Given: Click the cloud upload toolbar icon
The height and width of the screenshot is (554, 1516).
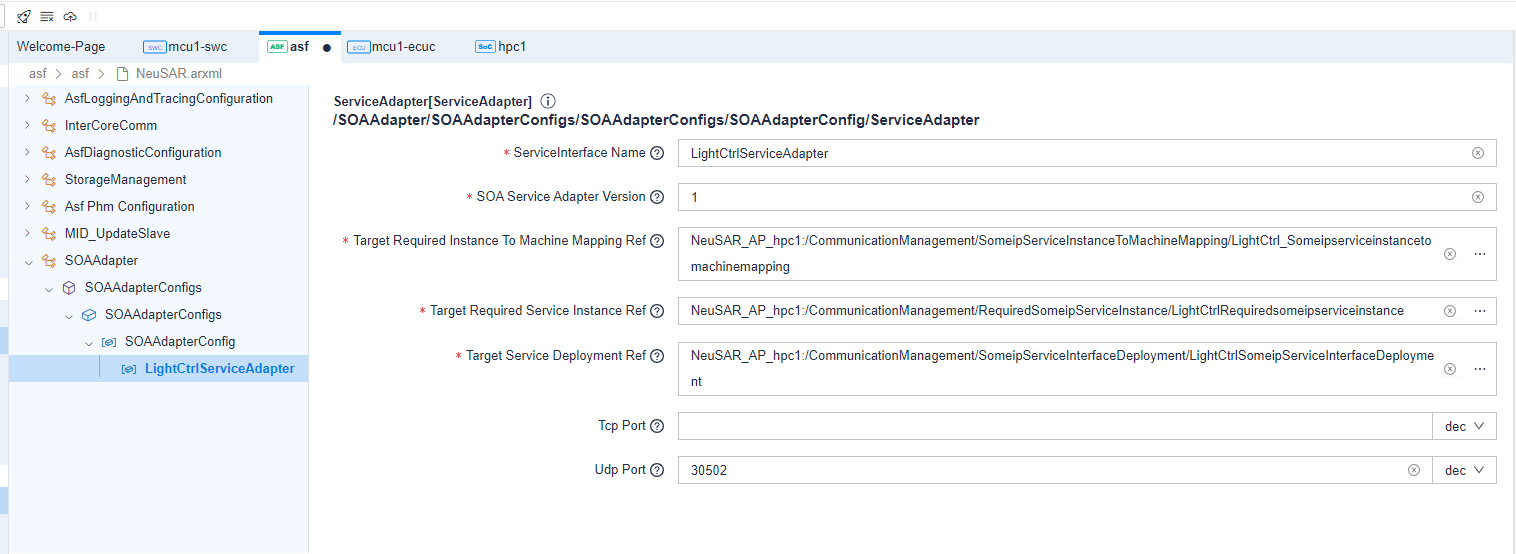Looking at the screenshot, I should (x=70, y=17).
